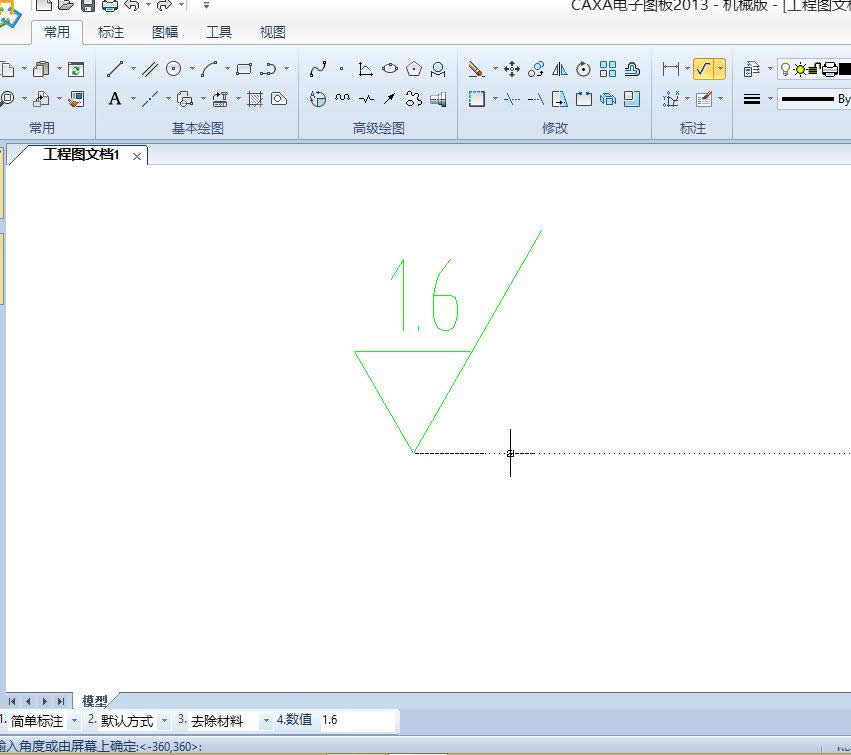Activate the text tool 'A'
The width and height of the screenshot is (851, 755).
pos(115,99)
